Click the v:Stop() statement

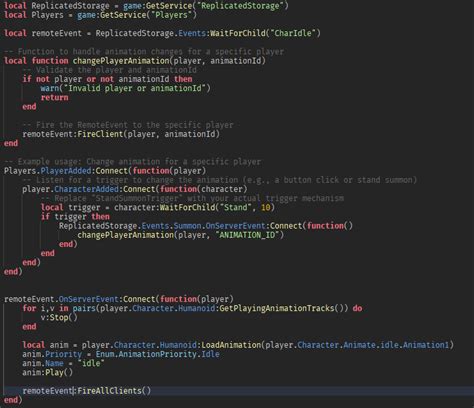pos(59,318)
